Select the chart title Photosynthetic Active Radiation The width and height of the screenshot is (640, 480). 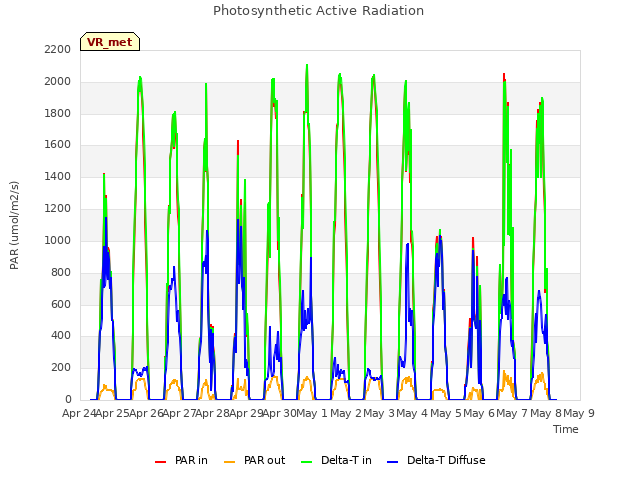coord(318,11)
